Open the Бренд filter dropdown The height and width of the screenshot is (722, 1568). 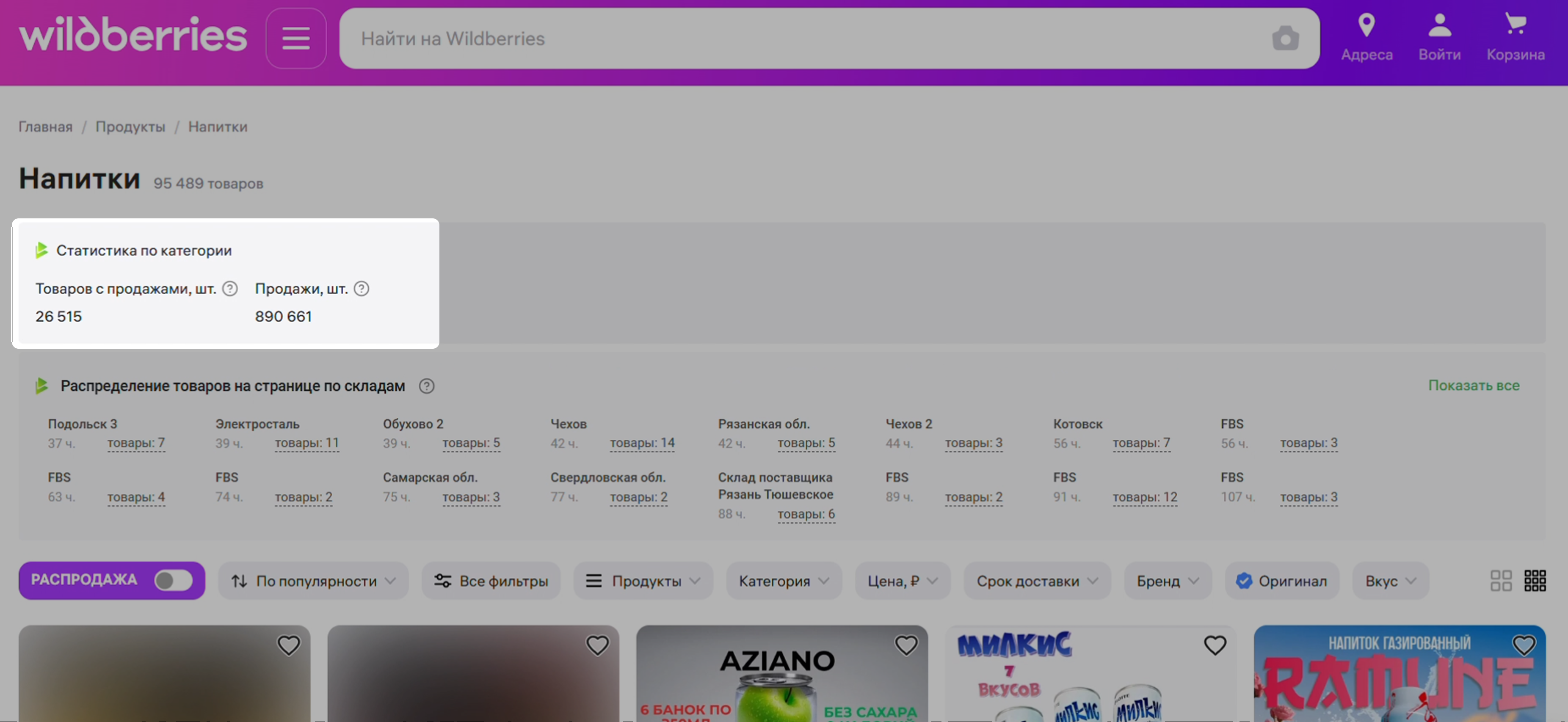coord(1168,581)
